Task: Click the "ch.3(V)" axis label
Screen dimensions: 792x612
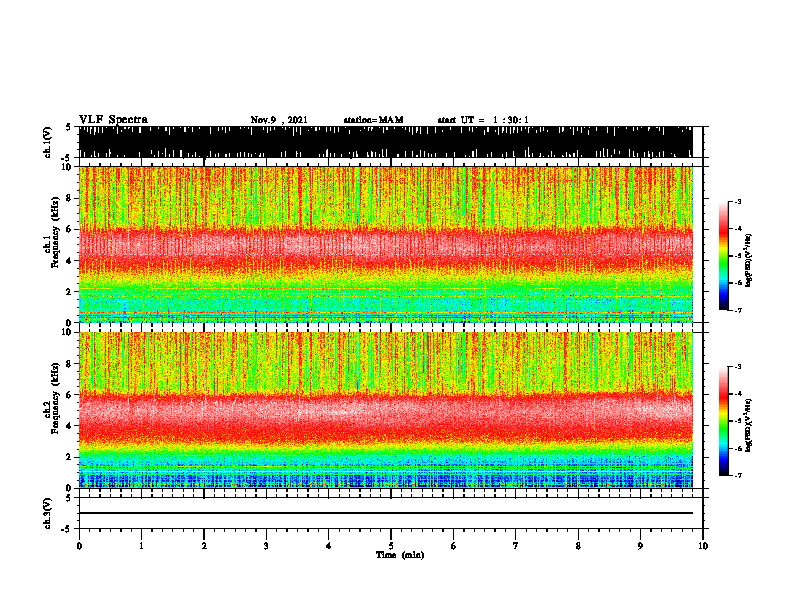Action: (48, 514)
